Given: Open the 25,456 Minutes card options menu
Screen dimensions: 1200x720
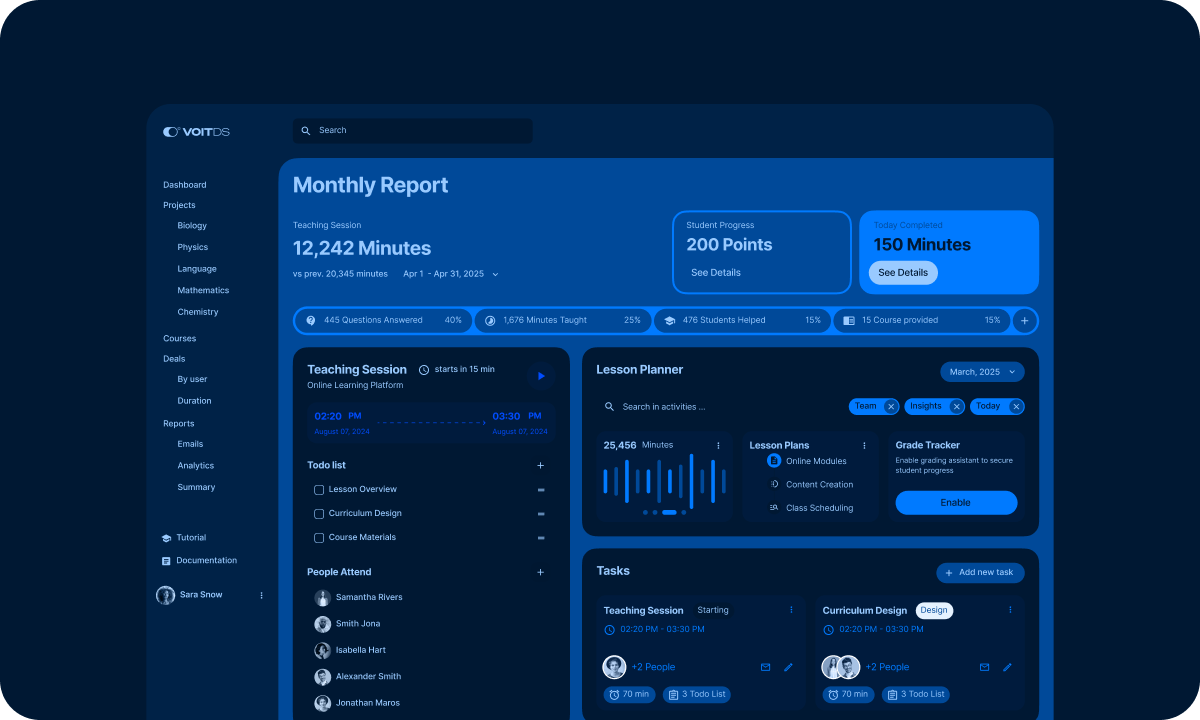Looking at the screenshot, I should [x=718, y=446].
